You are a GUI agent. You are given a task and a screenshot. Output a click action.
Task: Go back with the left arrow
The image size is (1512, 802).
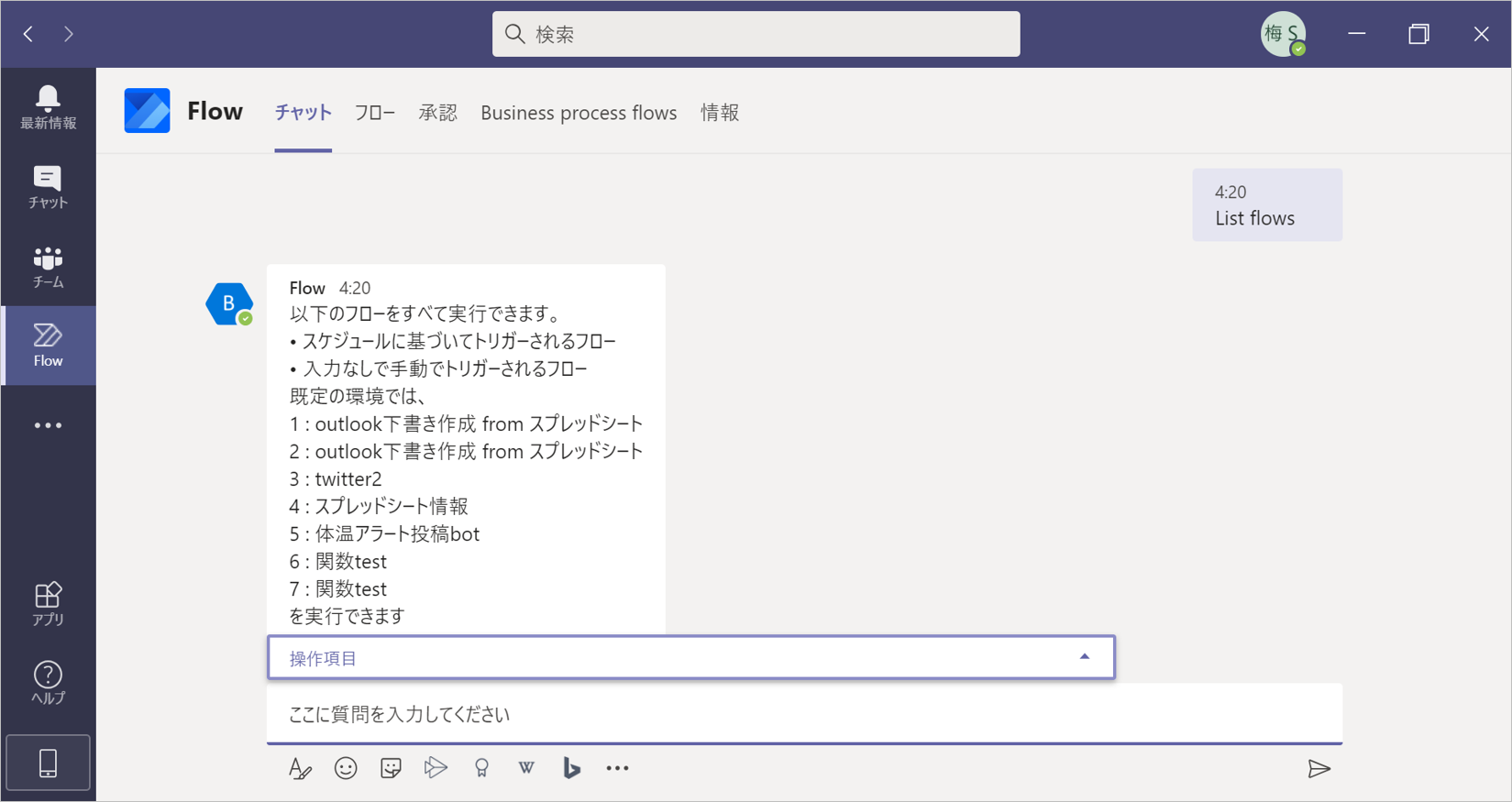pyautogui.click(x=28, y=34)
